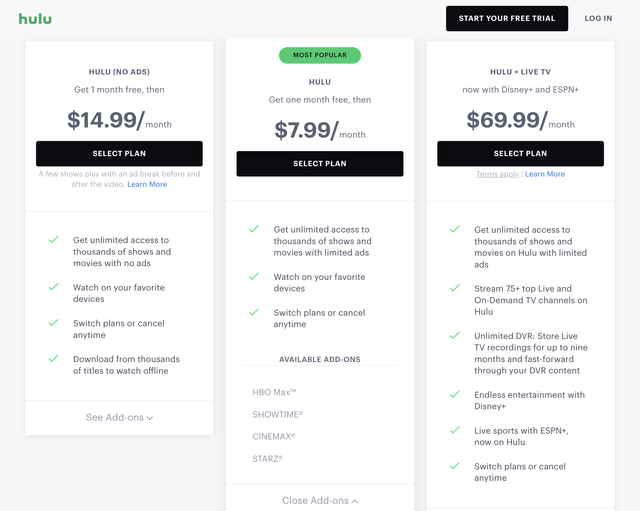
Task: Expand See Add-ons in No Ads plan
Action: 119,417
